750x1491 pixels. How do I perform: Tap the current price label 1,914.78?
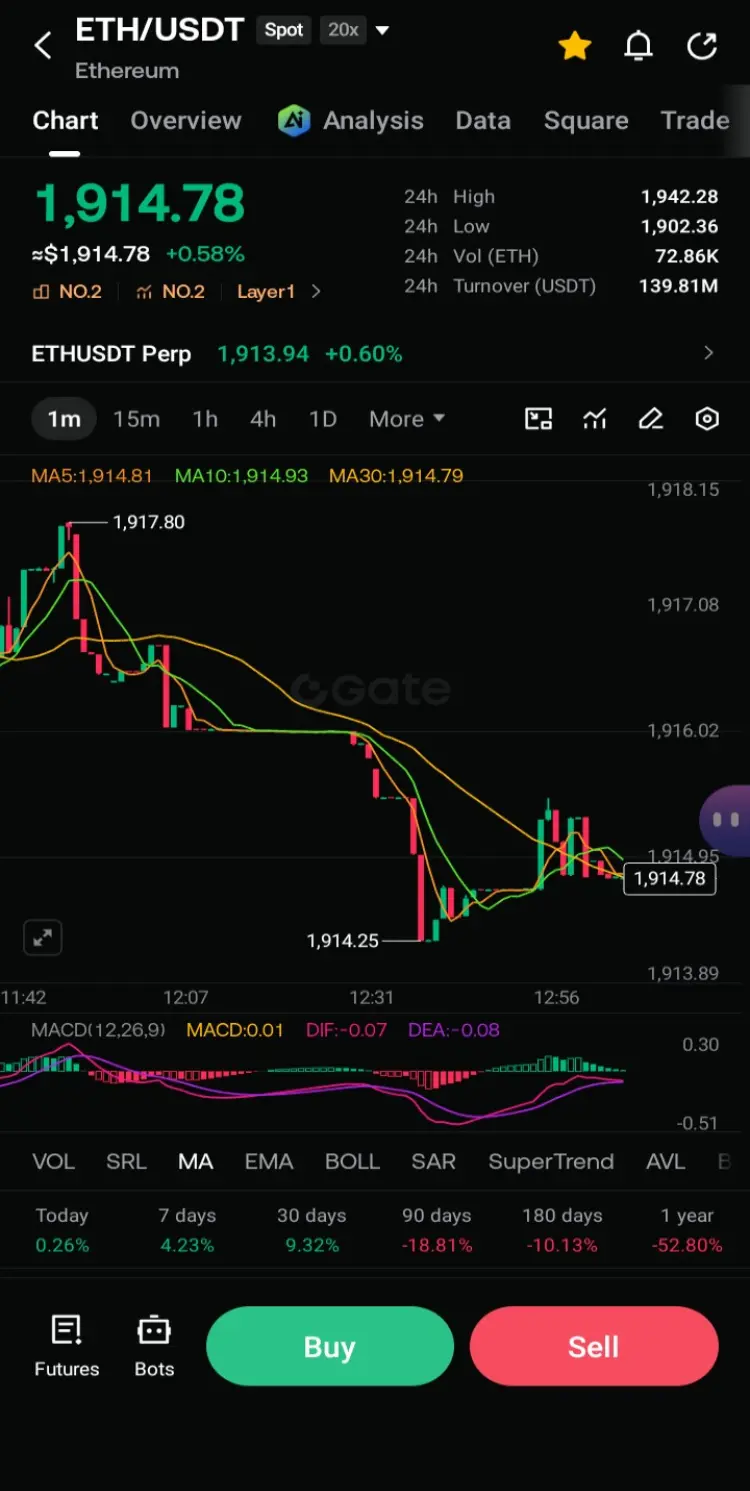[x=670, y=879]
